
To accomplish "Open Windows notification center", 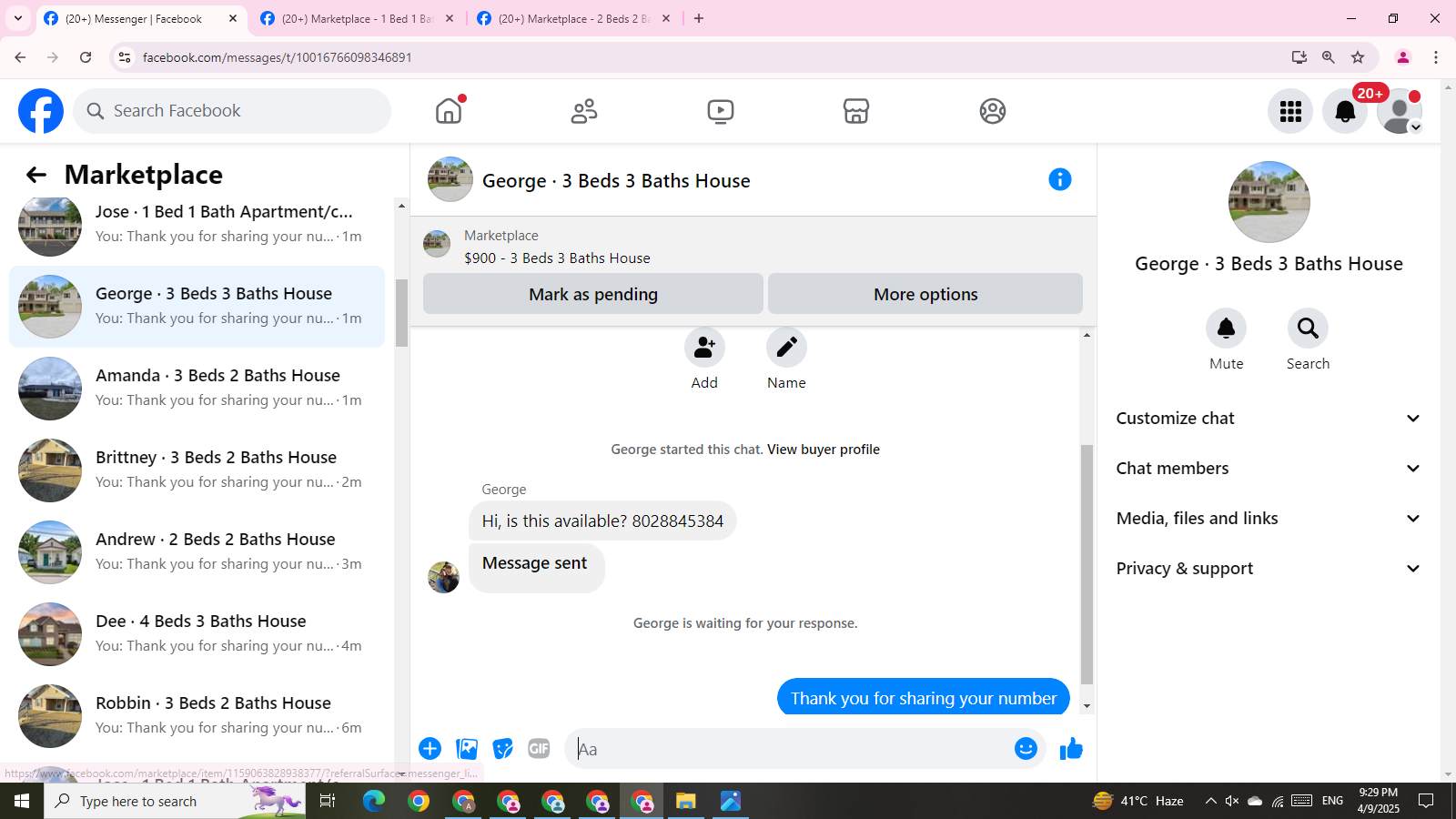I will click(x=1426, y=801).
